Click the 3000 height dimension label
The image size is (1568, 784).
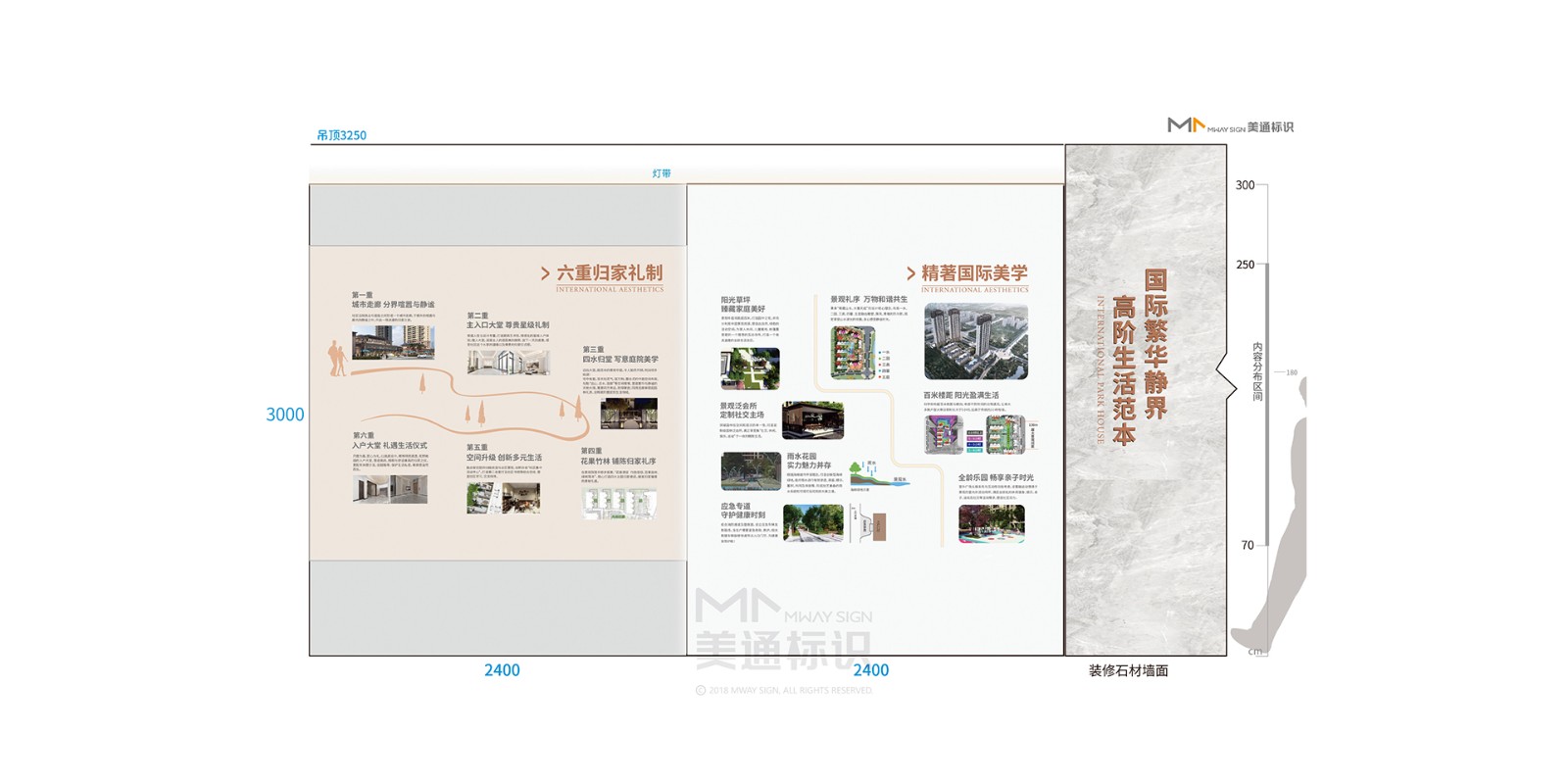pos(285,415)
